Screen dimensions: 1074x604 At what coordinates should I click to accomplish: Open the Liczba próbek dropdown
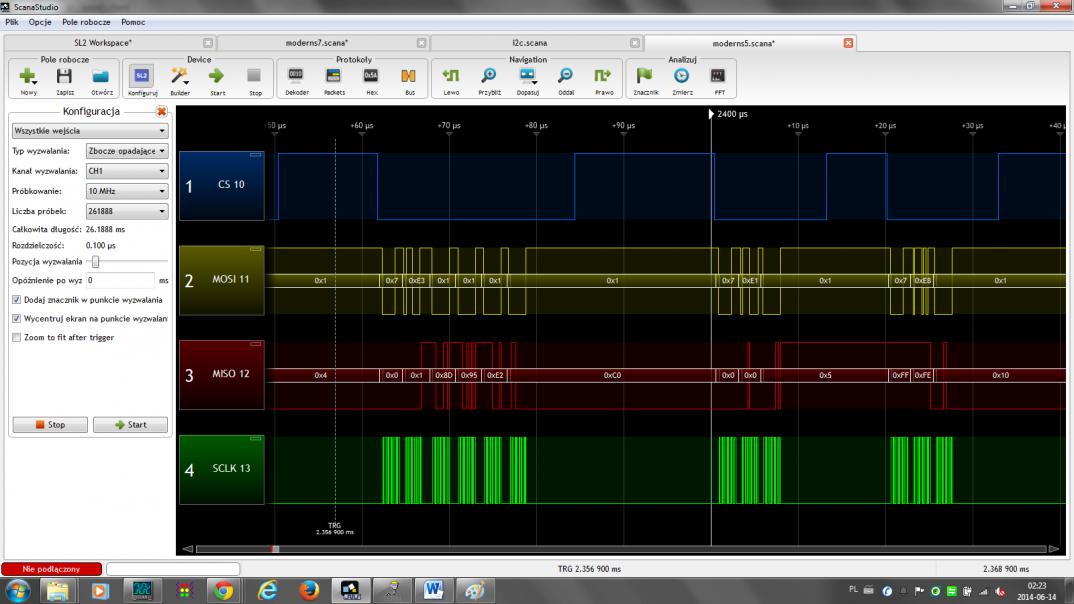tap(126, 211)
